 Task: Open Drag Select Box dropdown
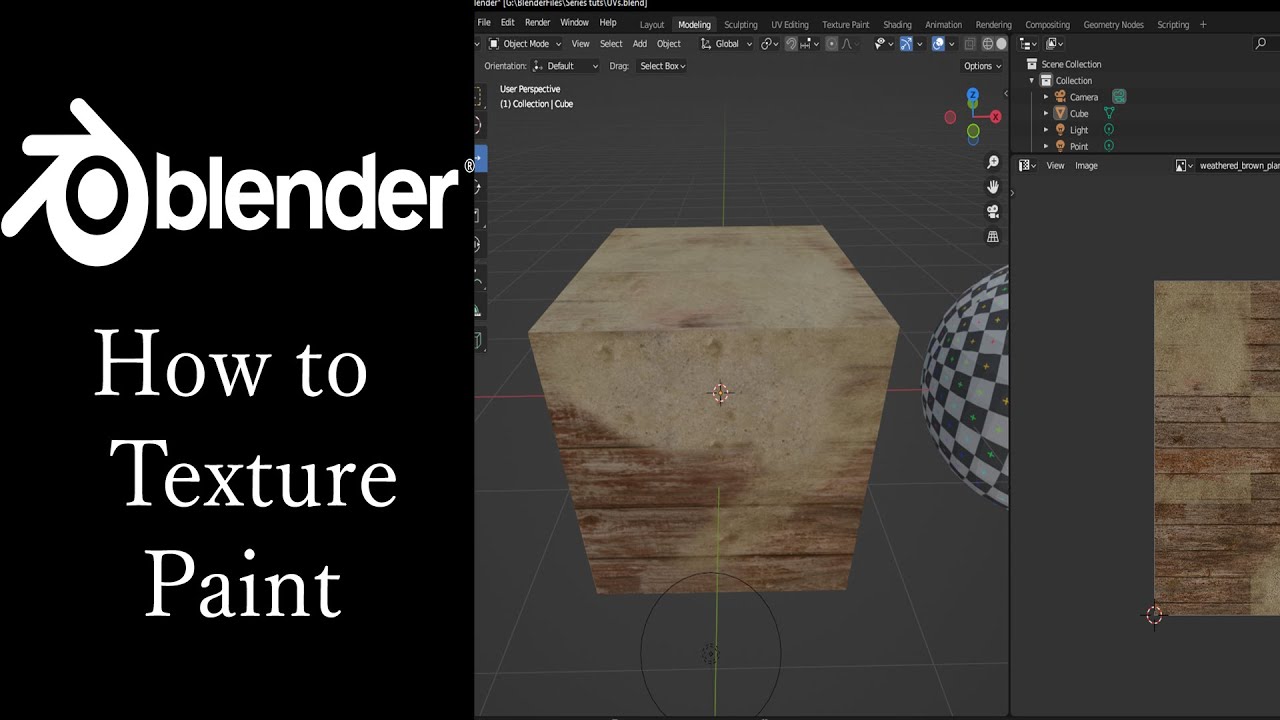click(x=663, y=66)
